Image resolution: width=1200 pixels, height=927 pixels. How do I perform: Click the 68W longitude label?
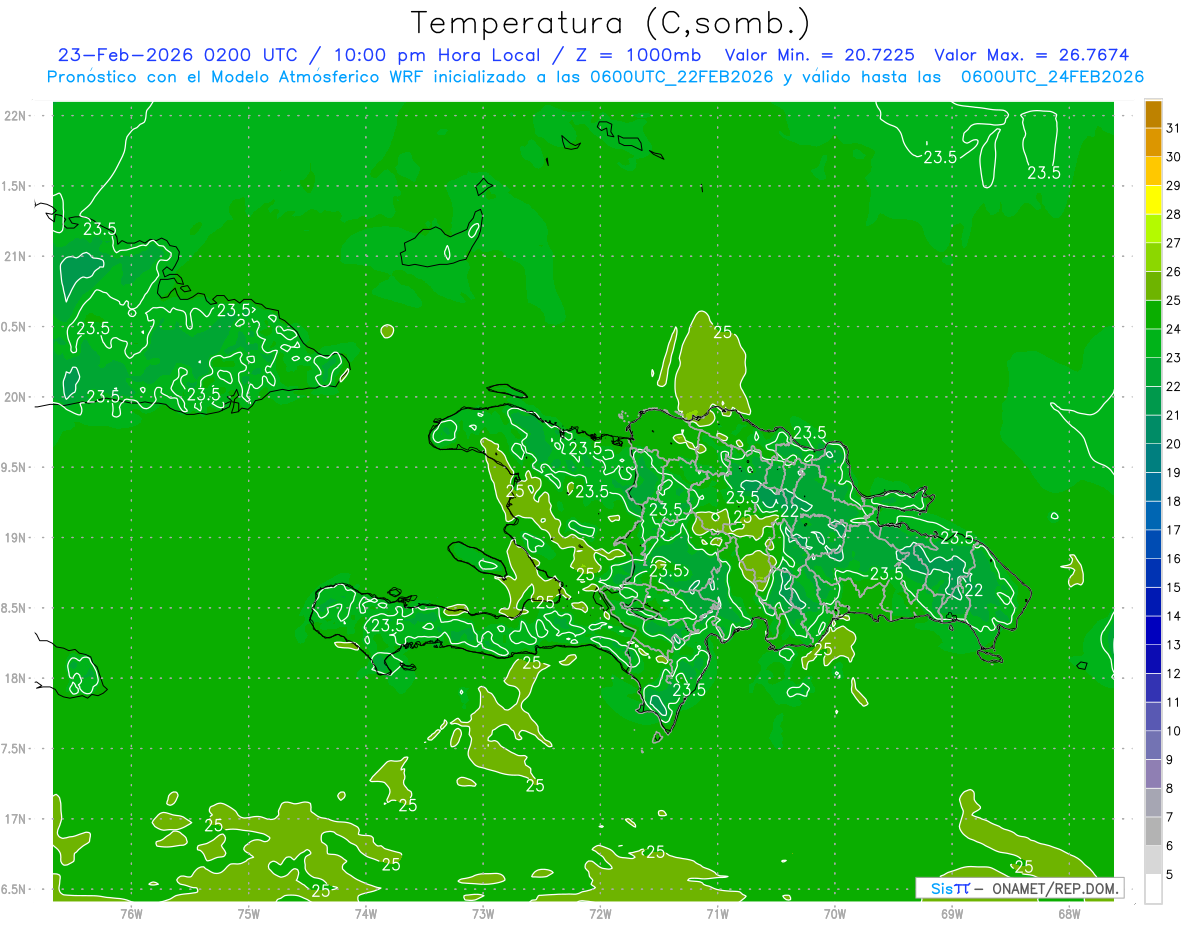[1069, 914]
